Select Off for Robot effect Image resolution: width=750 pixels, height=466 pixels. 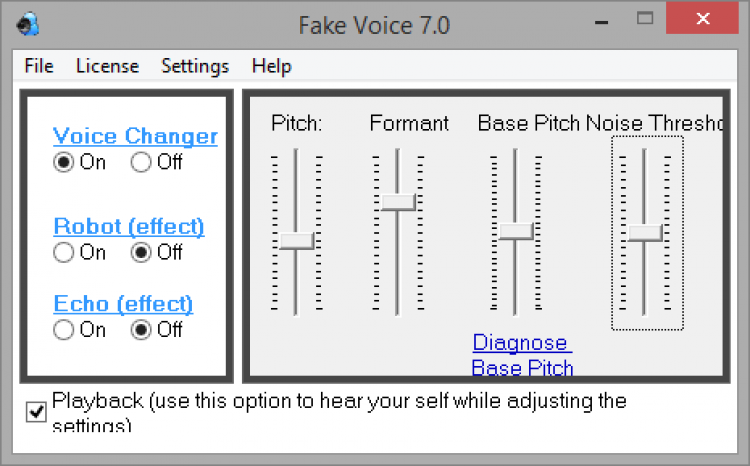[x=141, y=253]
